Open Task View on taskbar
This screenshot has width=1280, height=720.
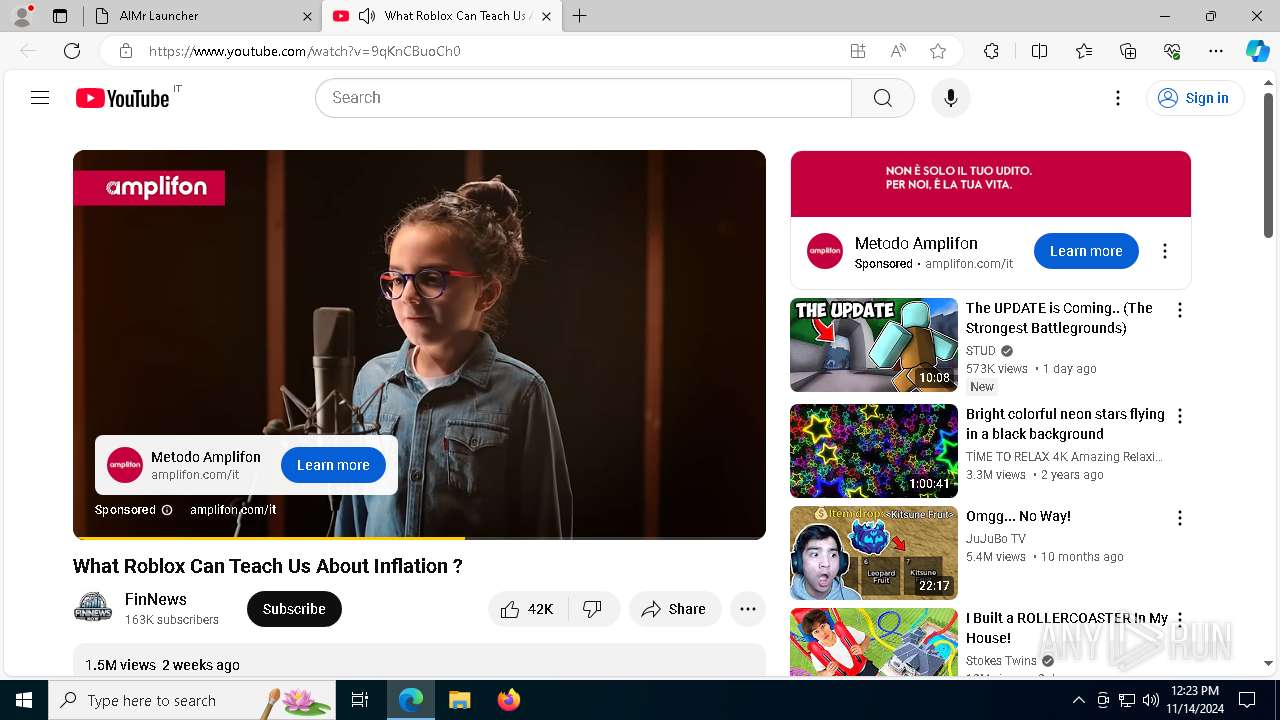click(x=360, y=700)
